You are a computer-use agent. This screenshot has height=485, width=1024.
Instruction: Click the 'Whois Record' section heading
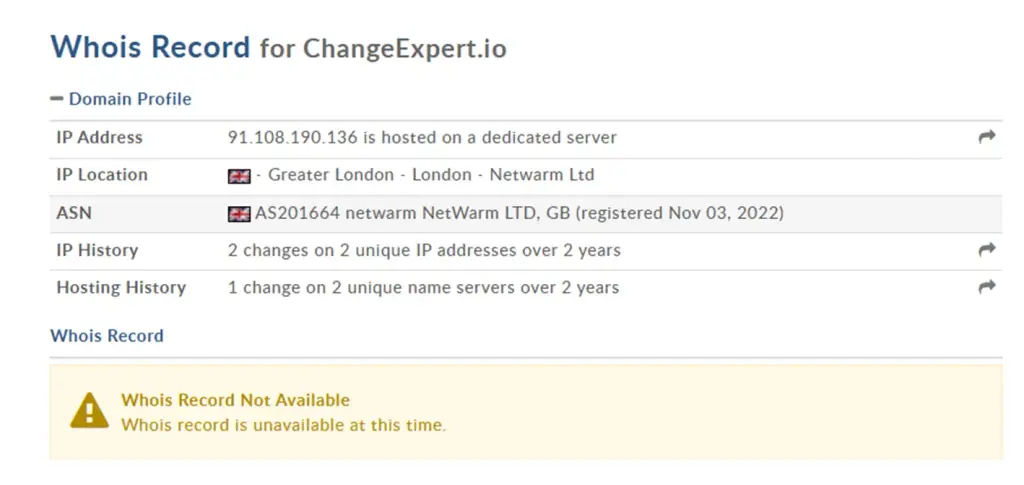107,336
